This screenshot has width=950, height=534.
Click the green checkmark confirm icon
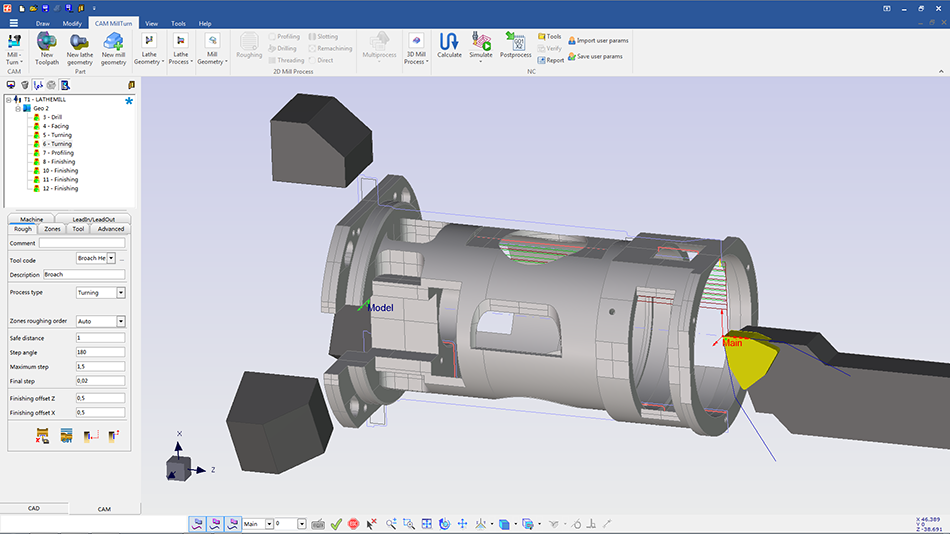click(336, 524)
